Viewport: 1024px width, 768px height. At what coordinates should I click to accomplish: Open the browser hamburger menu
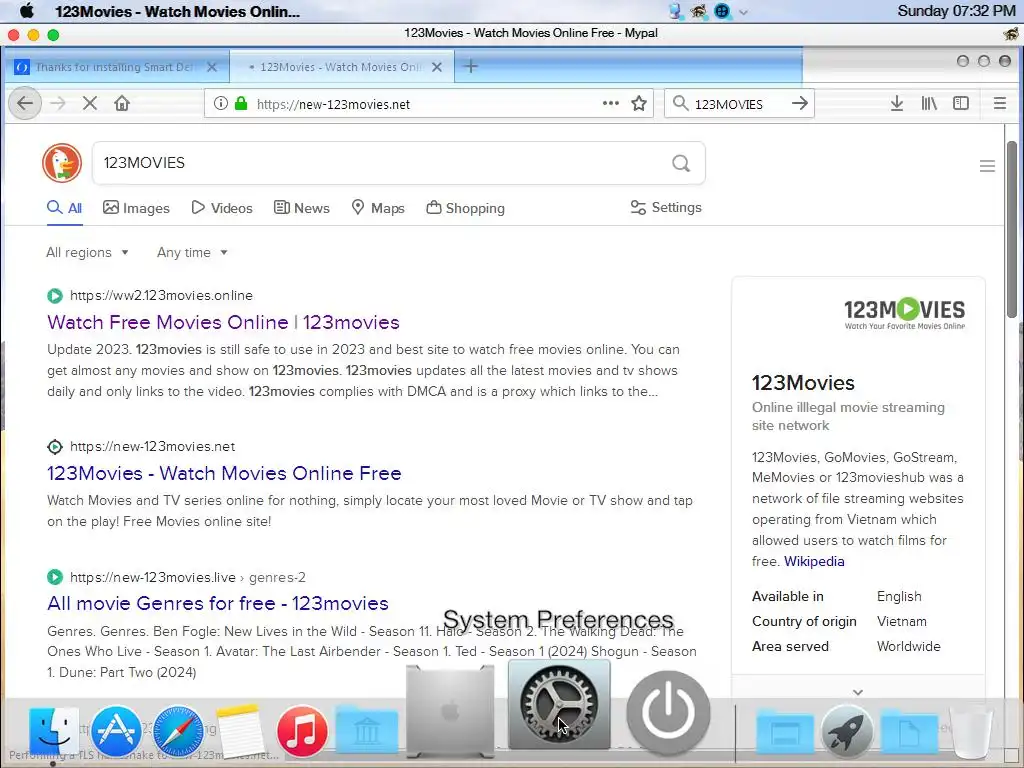[x=999, y=103]
